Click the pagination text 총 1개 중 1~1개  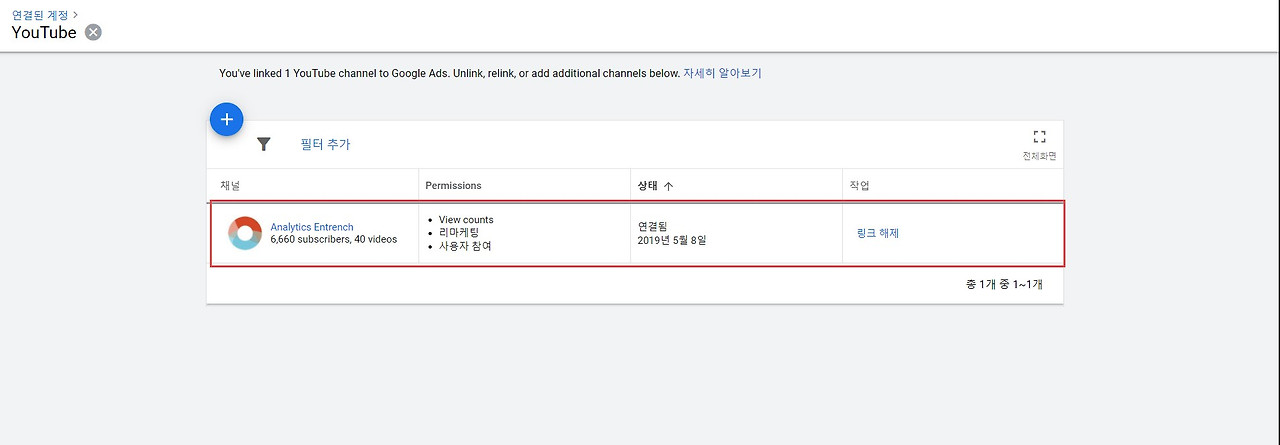[1004, 284]
